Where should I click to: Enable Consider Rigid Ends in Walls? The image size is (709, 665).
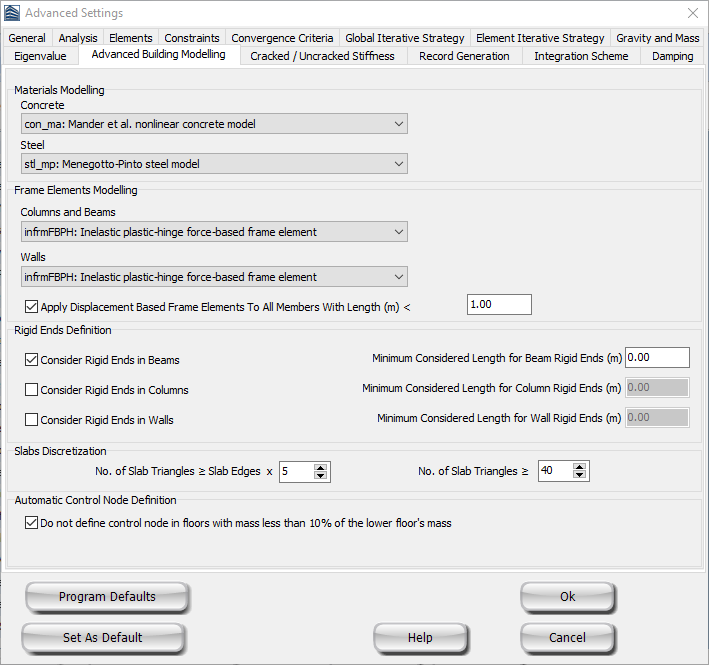(32, 420)
